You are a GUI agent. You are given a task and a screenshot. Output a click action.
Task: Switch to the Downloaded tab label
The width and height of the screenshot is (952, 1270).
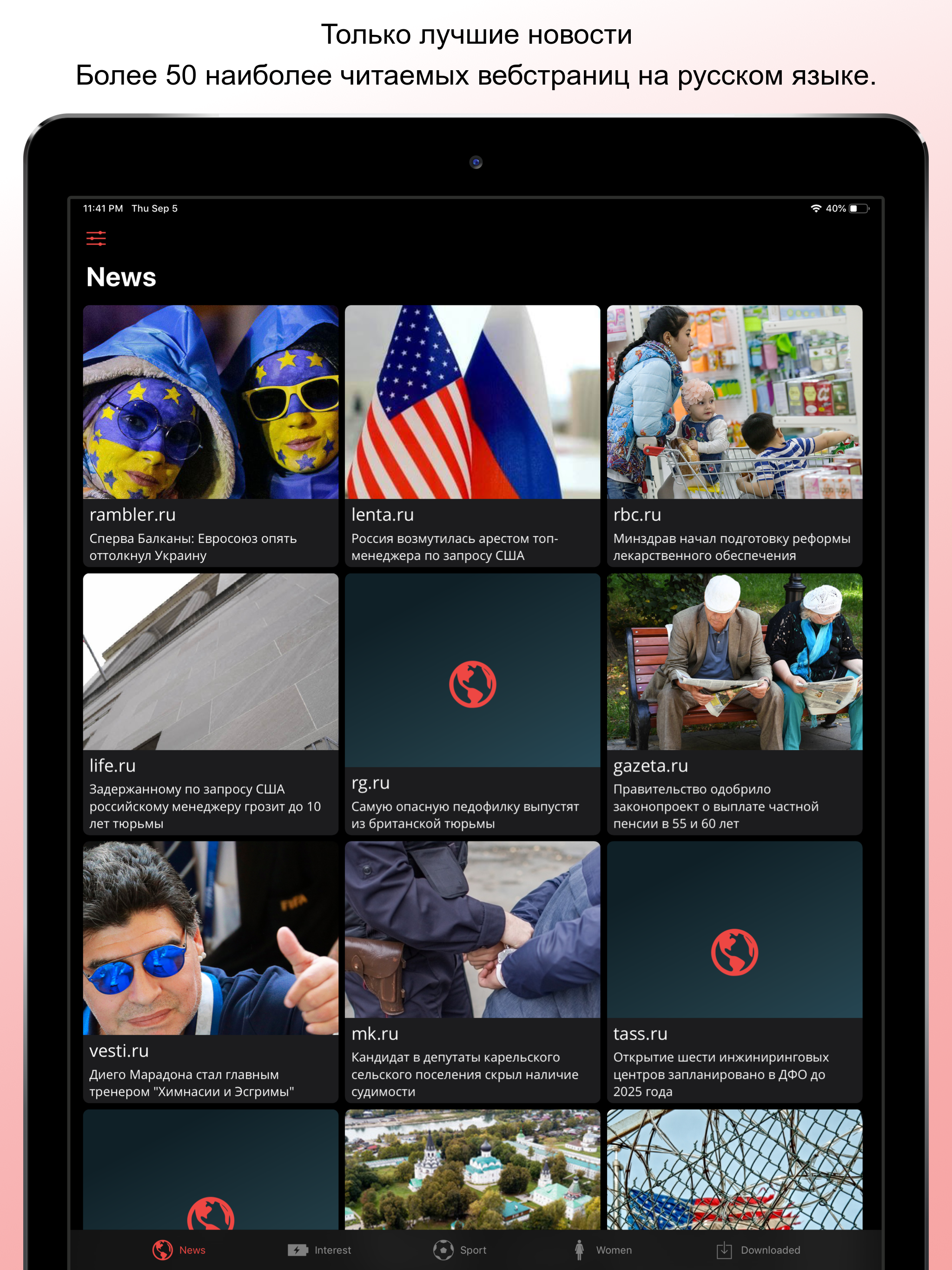click(x=770, y=1250)
